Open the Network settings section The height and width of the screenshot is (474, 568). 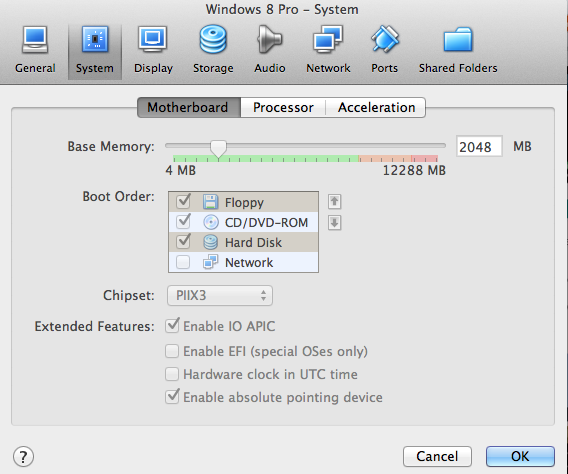point(328,50)
